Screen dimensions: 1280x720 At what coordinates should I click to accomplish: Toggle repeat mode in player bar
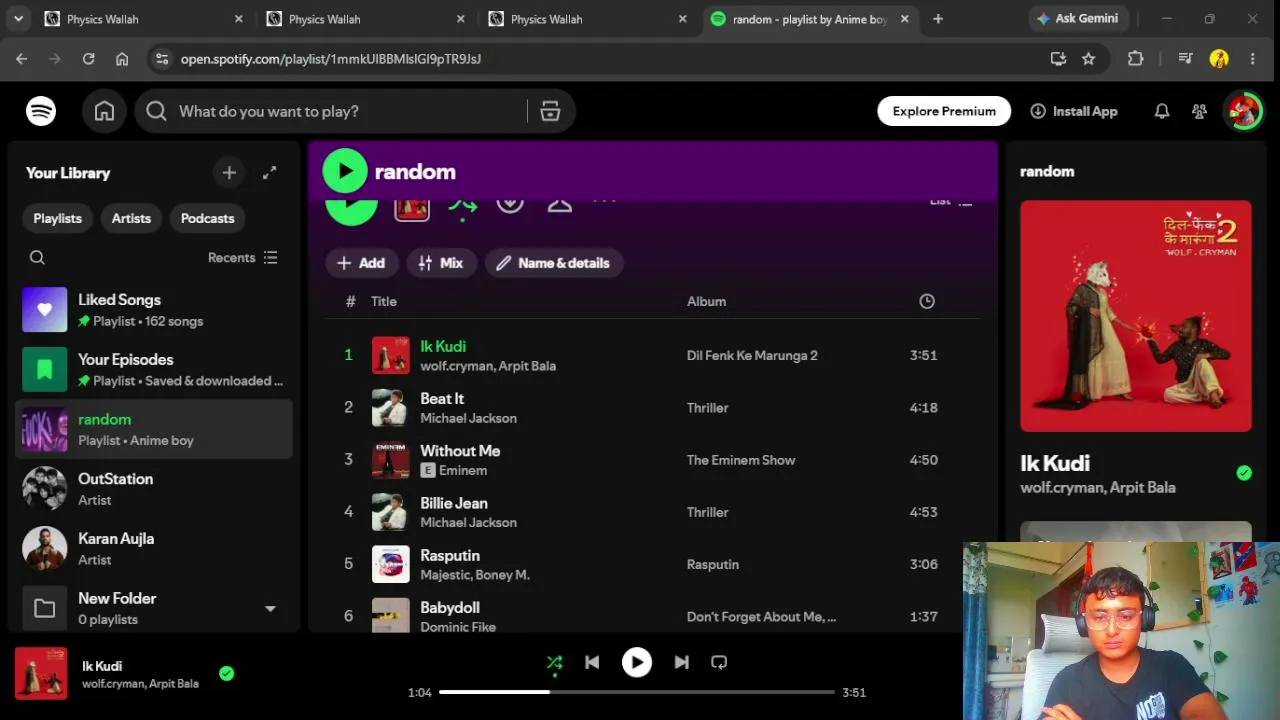click(719, 662)
